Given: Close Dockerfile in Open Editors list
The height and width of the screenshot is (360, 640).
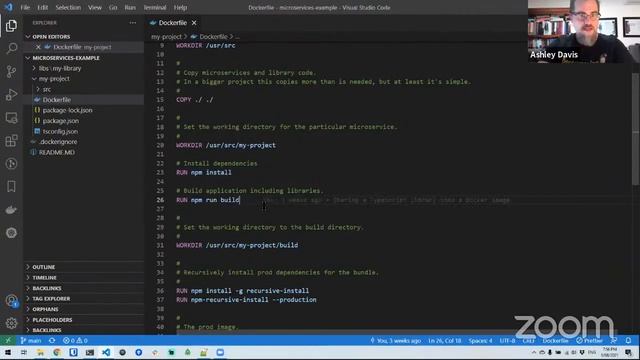Looking at the screenshot, I should [x=38, y=47].
